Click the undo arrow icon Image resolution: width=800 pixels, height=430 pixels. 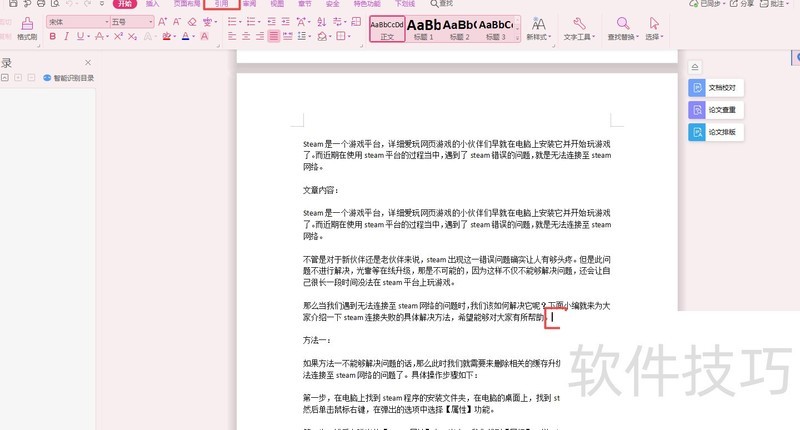pyautogui.click(x=69, y=3)
